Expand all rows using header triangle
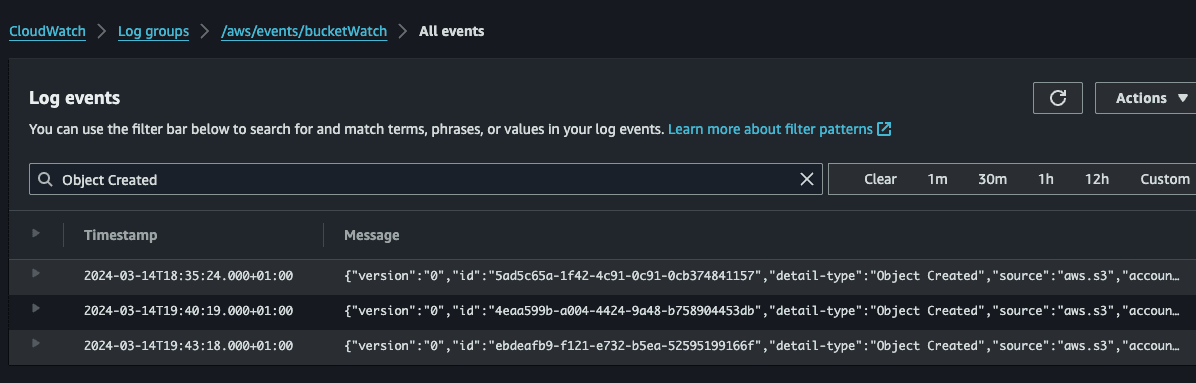Screen dimensions: 1196x383 (36, 233)
